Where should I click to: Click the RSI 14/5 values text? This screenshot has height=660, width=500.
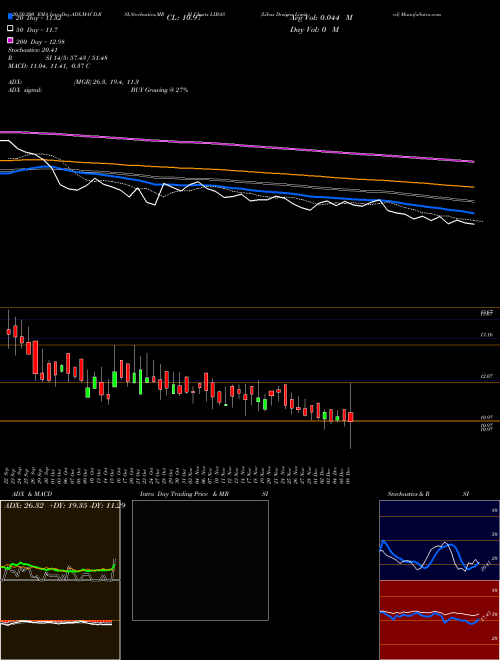click(77, 58)
